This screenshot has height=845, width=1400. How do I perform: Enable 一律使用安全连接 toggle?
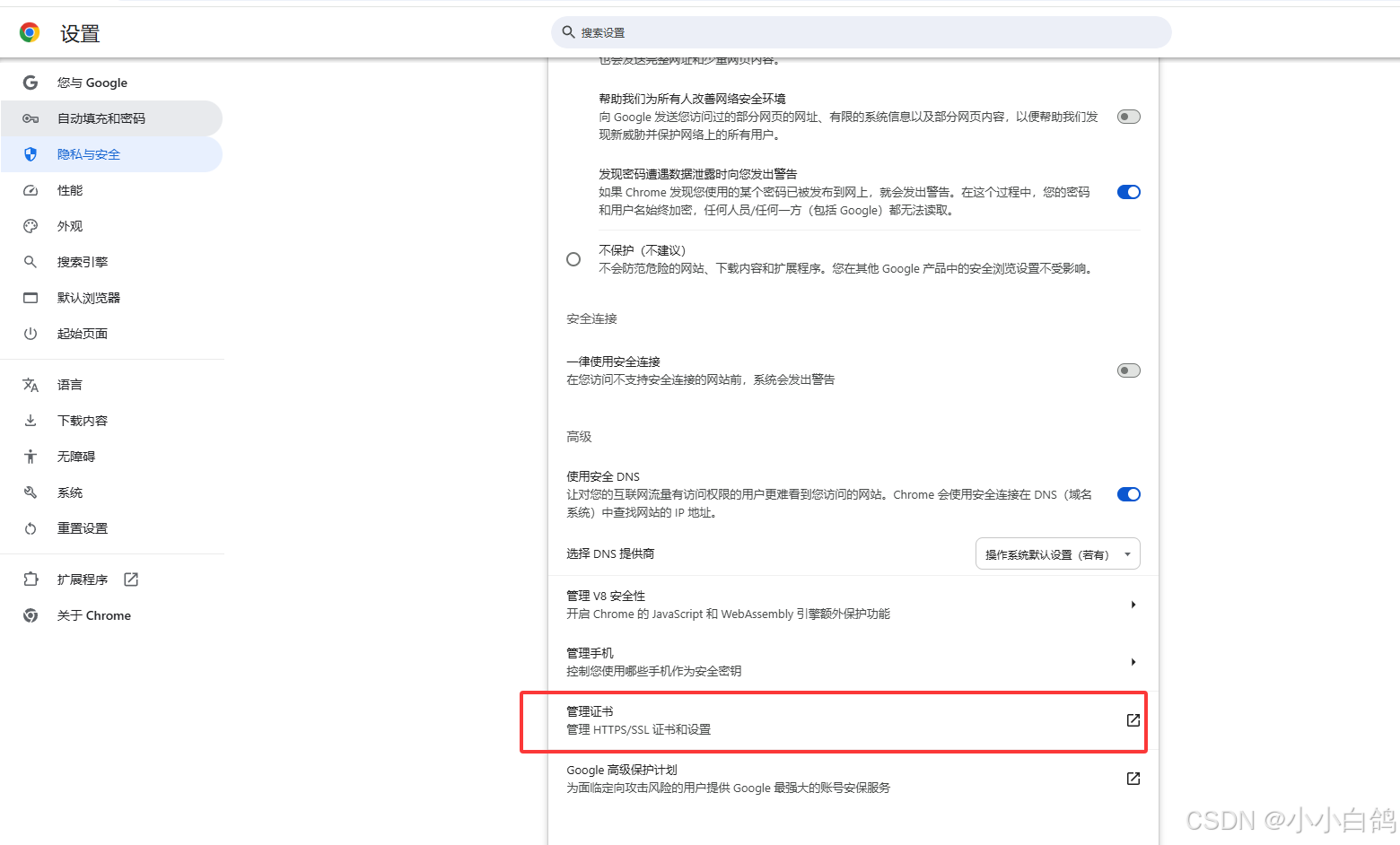click(1128, 370)
